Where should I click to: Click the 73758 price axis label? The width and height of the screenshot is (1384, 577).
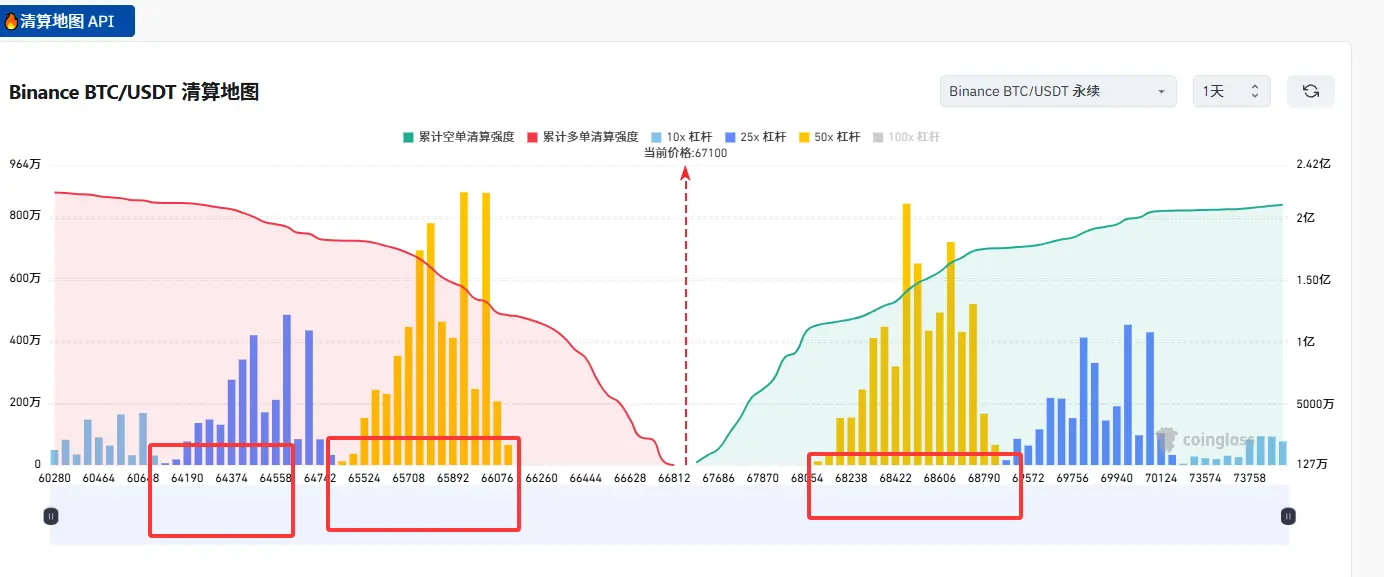[x=1249, y=479]
